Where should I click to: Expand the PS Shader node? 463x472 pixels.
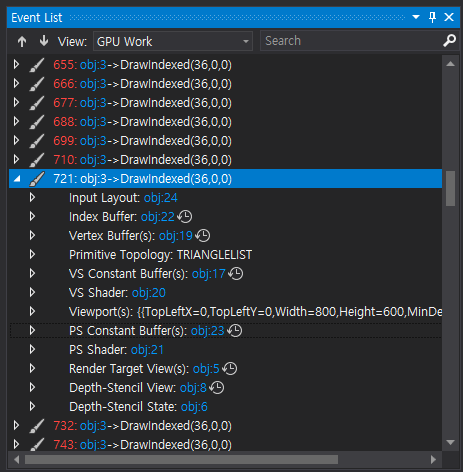pyautogui.click(x=32, y=349)
